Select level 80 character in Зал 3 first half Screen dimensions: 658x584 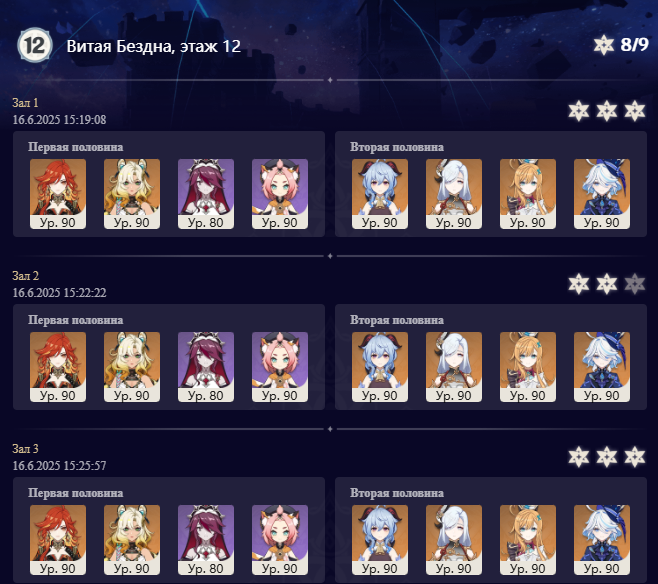[x=206, y=540]
